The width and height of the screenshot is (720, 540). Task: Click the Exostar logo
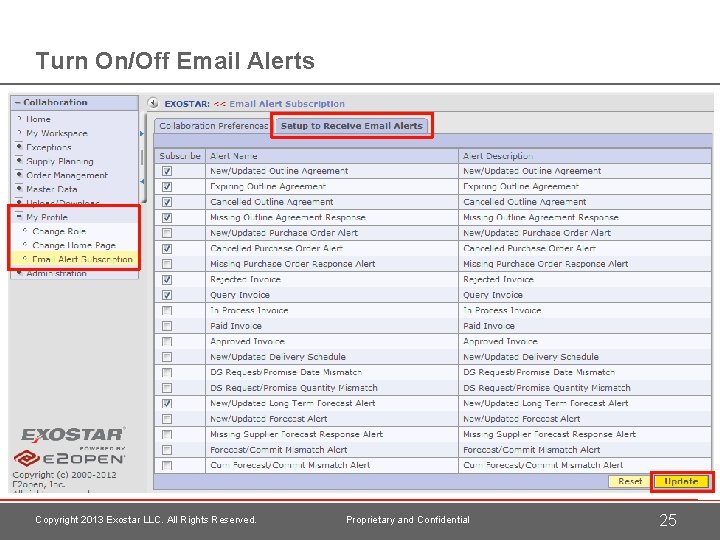[73, 435]
